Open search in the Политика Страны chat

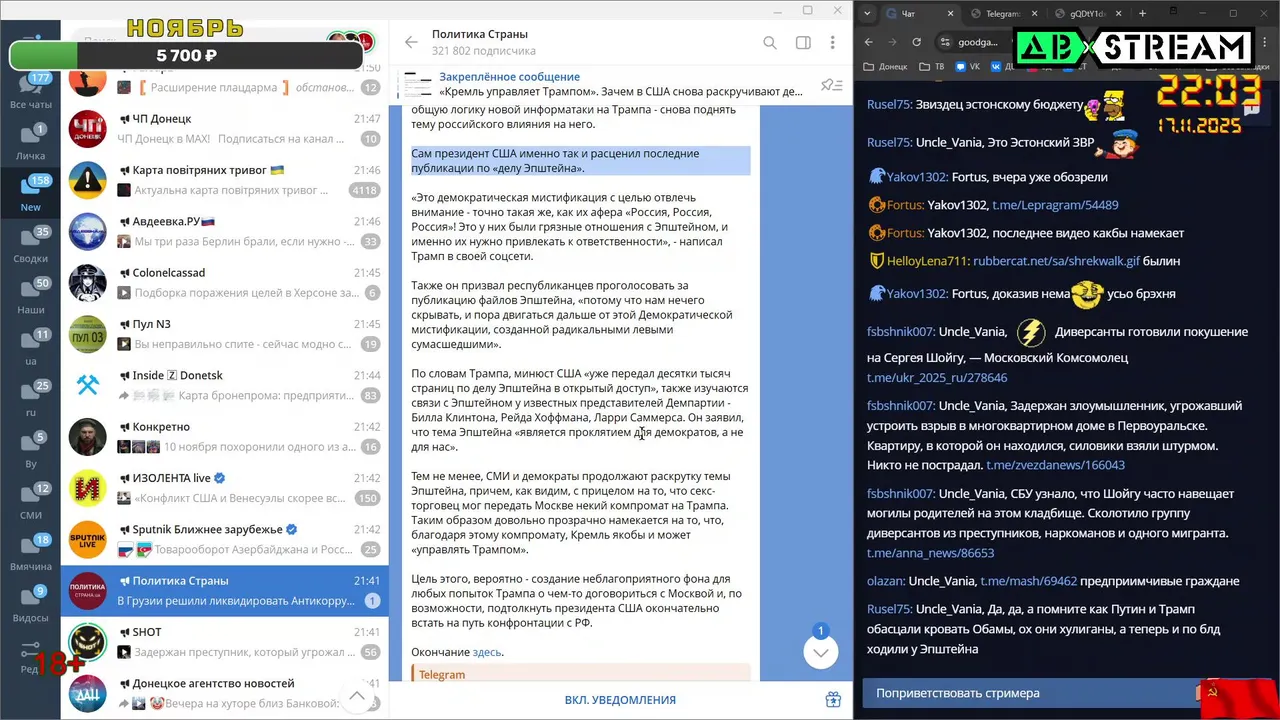tap(770, 43)
